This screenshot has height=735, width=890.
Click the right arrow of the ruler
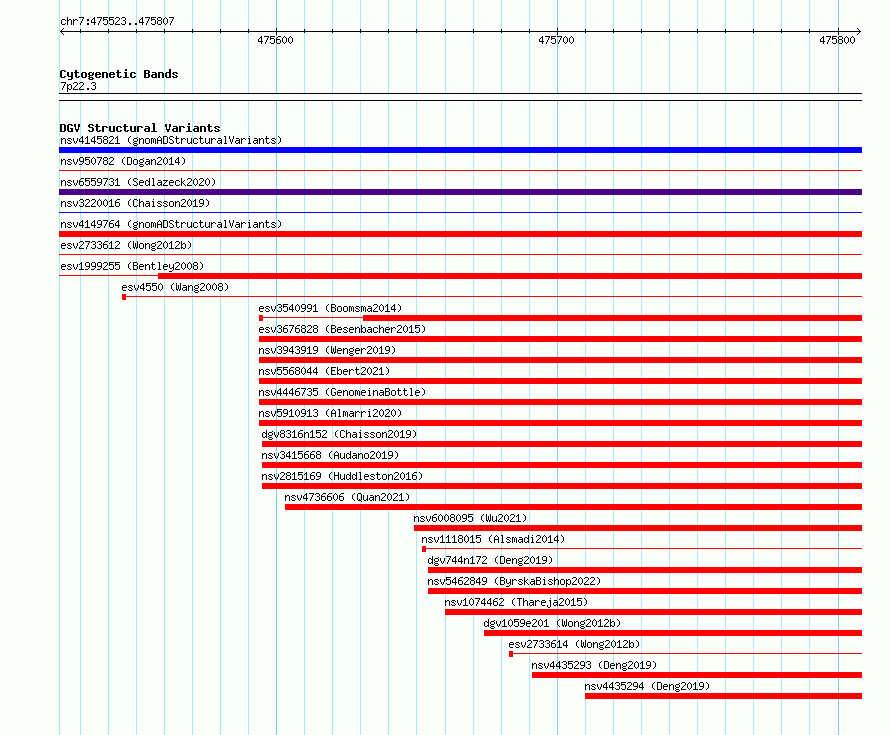coord(859,32)
